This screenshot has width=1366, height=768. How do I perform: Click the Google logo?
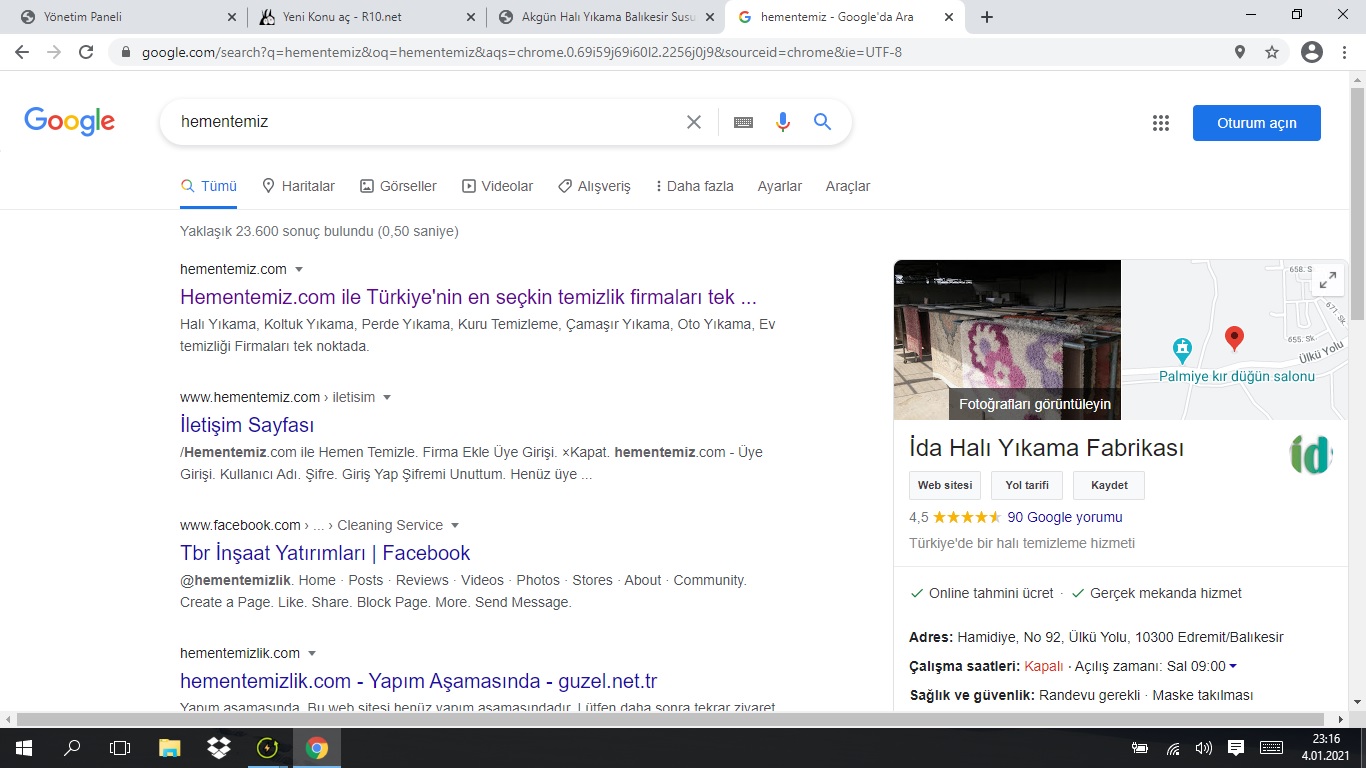pos(70,121)
